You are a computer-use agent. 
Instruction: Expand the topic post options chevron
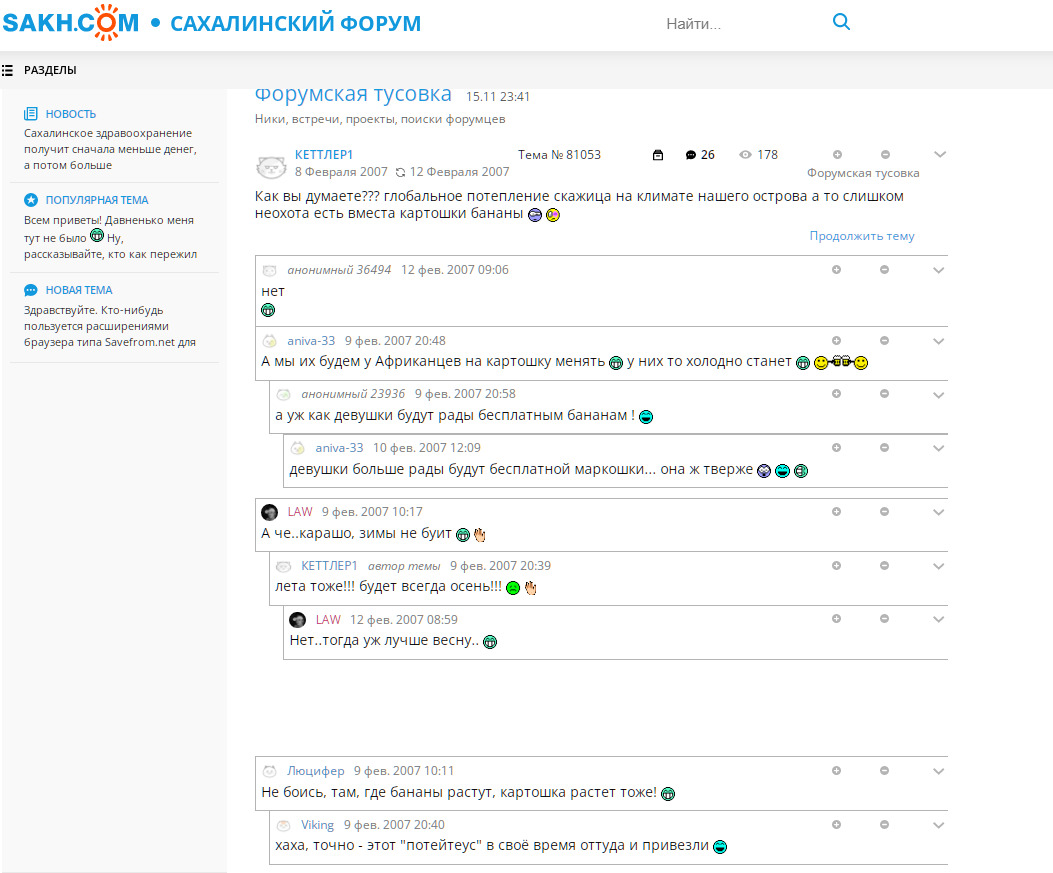pos(940,154)
